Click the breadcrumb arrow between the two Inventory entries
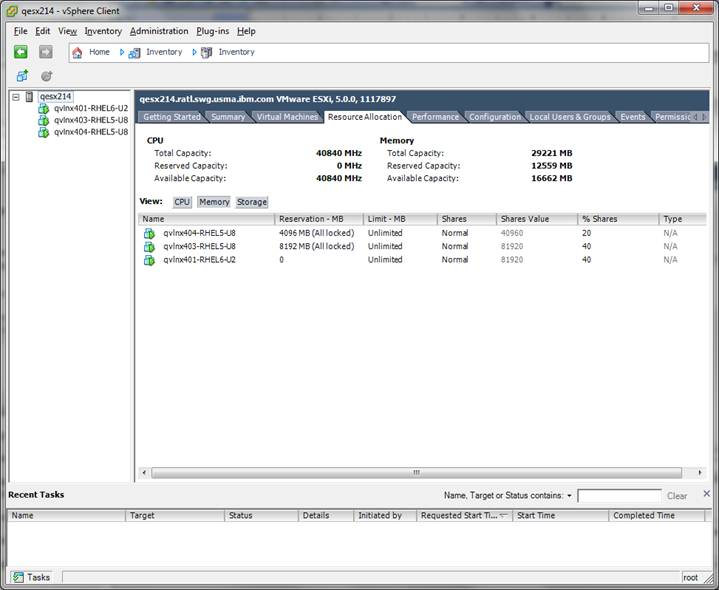Screen dimensions: 719x590 194,52
